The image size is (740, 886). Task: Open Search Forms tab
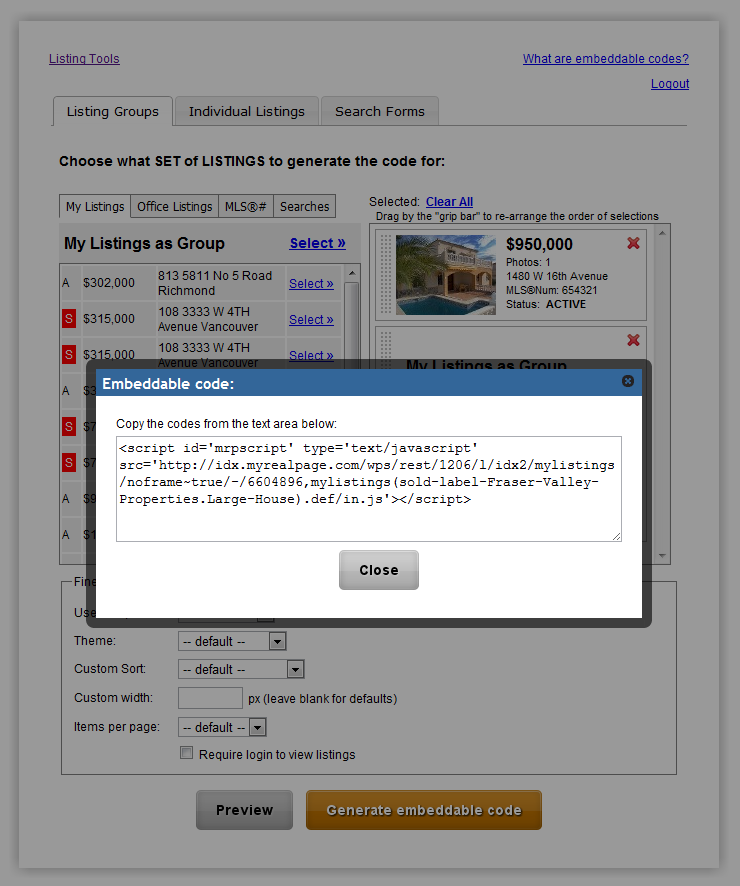[380, 111]
